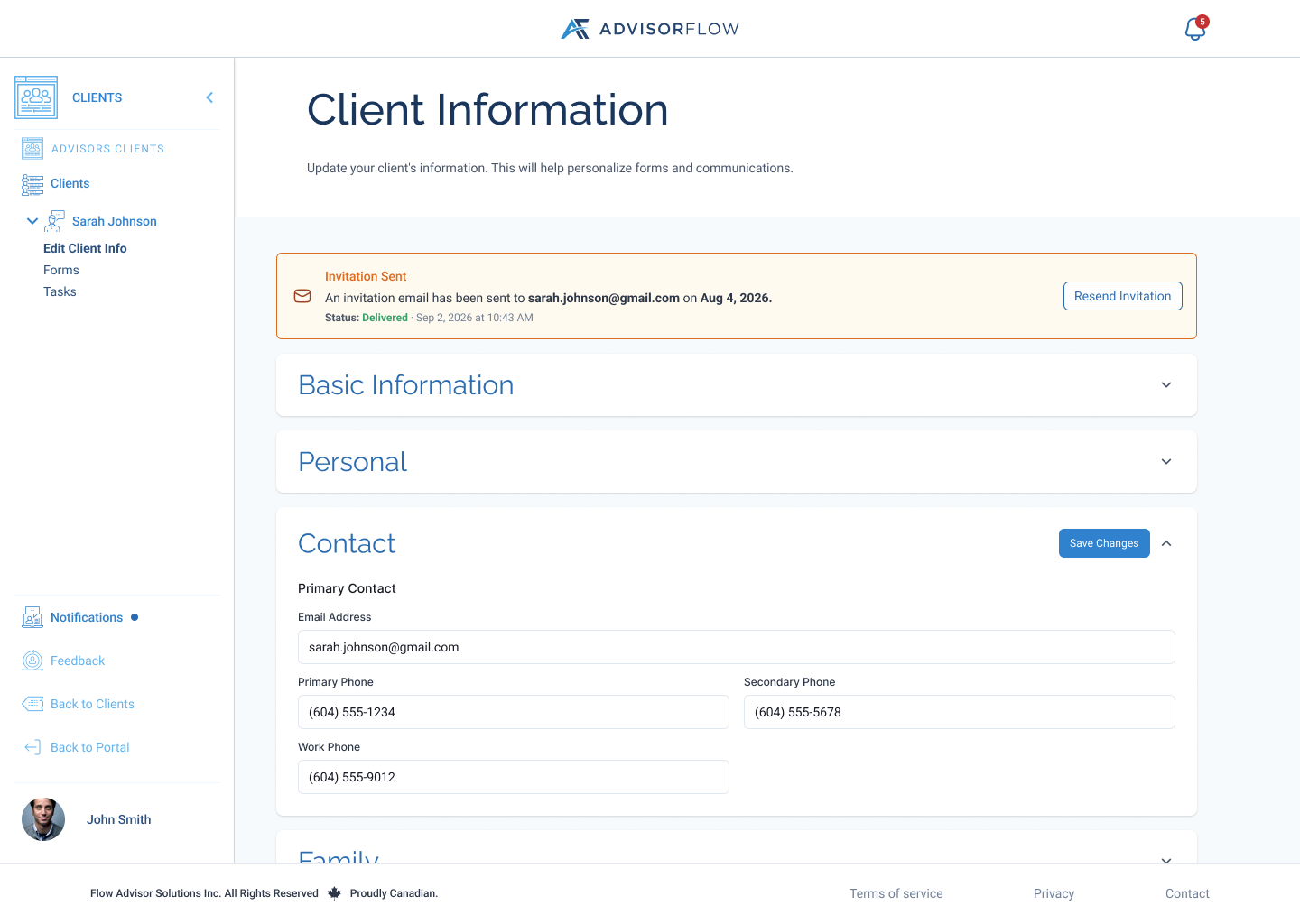
Task: Click the Advisors Clients icon
Action: tap(32, 149)
